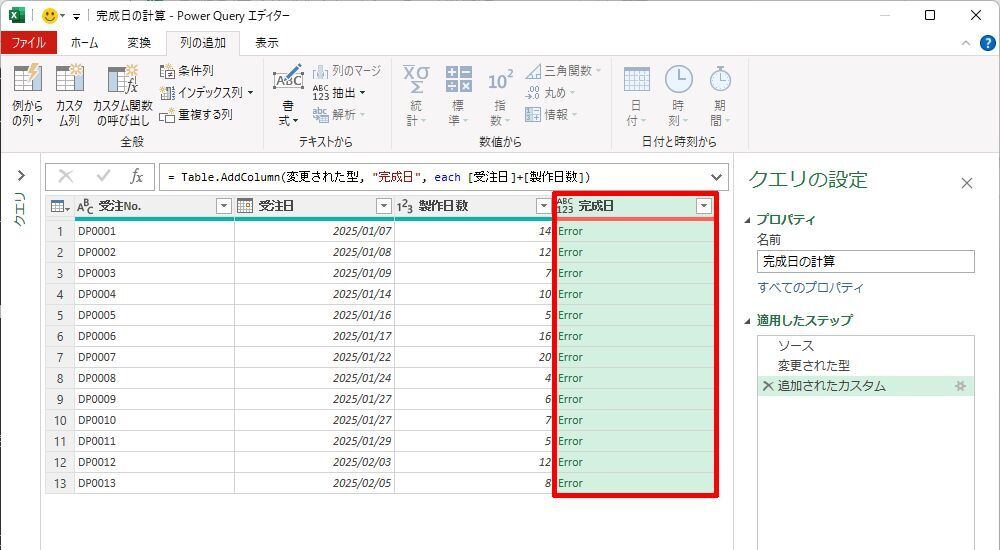Viewport: 1000px width, 550px height.
Task: Click the カスタム列 (Custom Column) icon
Action: pos(69,80)
